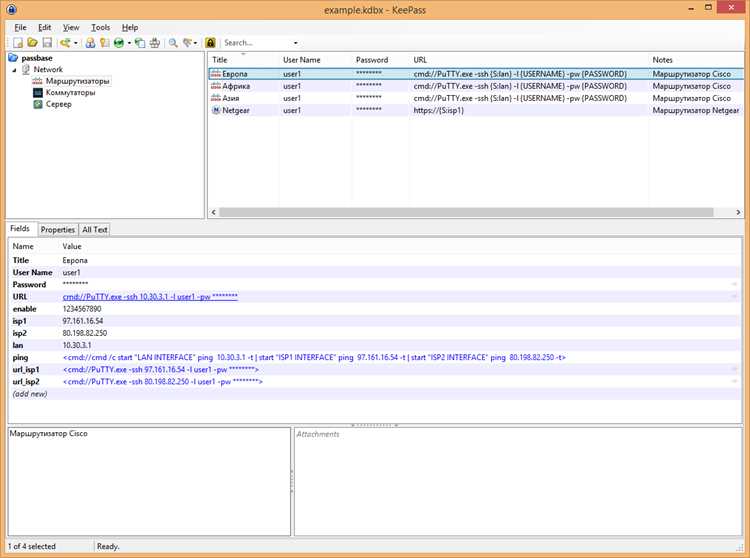Select the Африка entry row
The image size is (750, 558).
click(x=476, y=86)
